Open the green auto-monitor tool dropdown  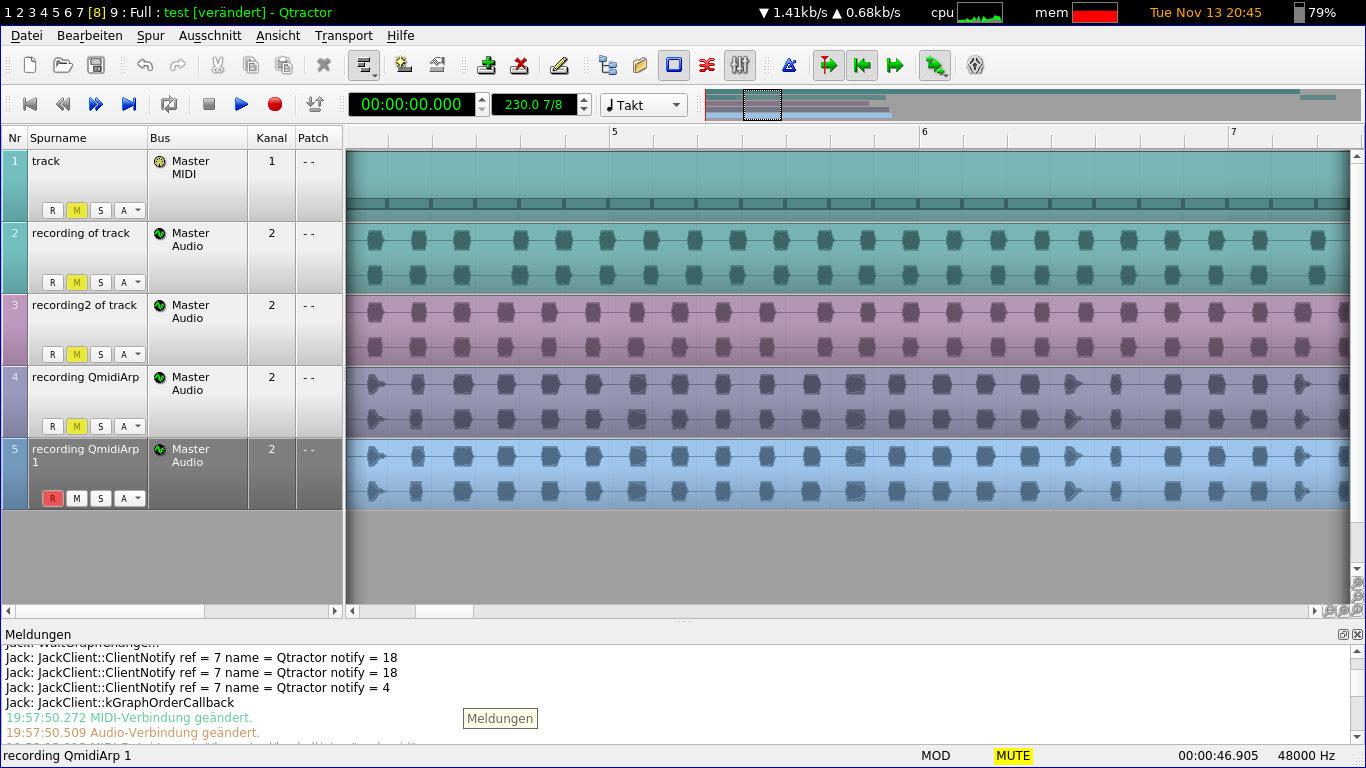[x=935, y=65]
